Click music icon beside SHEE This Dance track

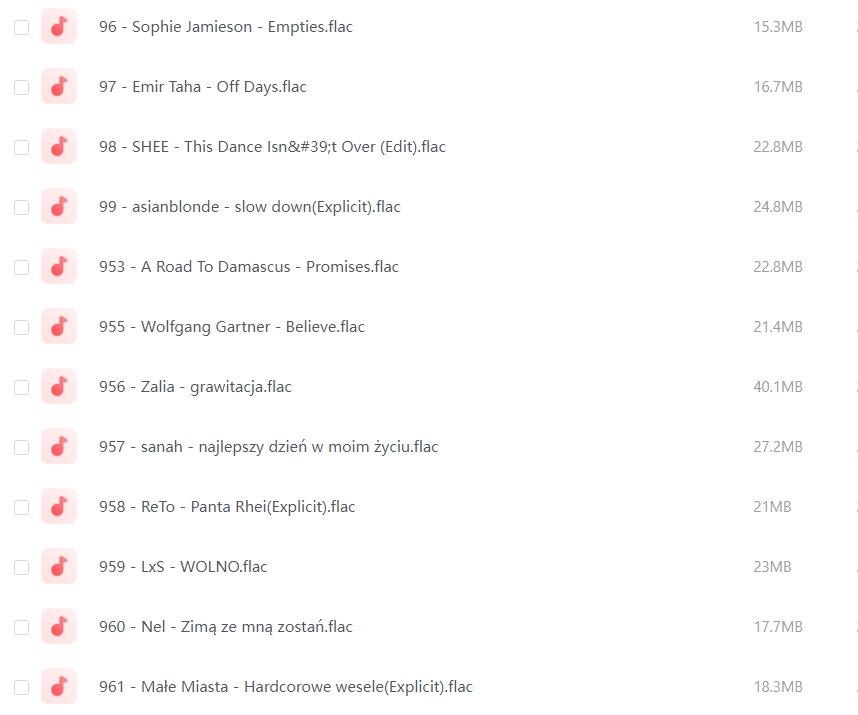pos(59,147)
